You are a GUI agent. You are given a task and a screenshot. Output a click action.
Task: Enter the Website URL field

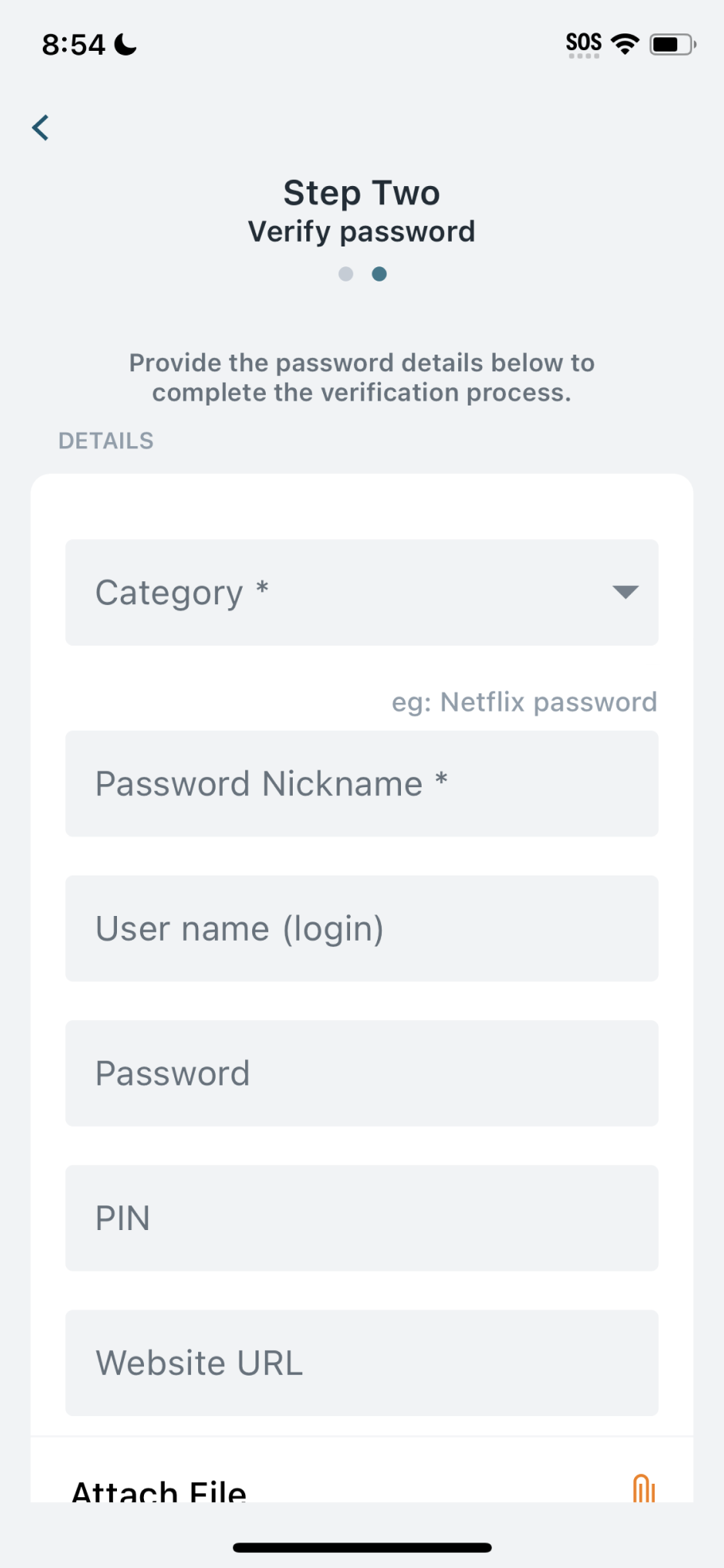click(x=361, y=1362)
